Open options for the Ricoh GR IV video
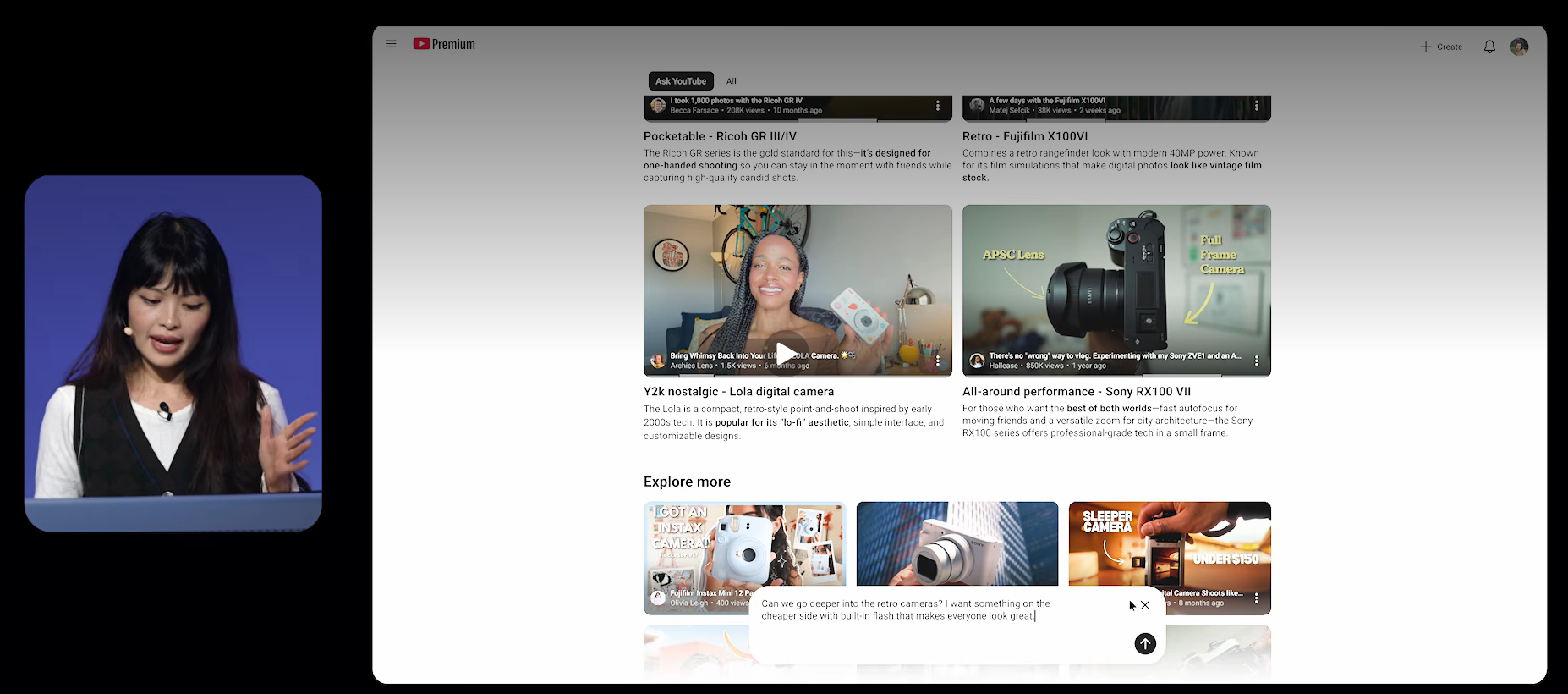This screenshot has width=1568, height=694. pyautogui.click(x=937, y=106)
